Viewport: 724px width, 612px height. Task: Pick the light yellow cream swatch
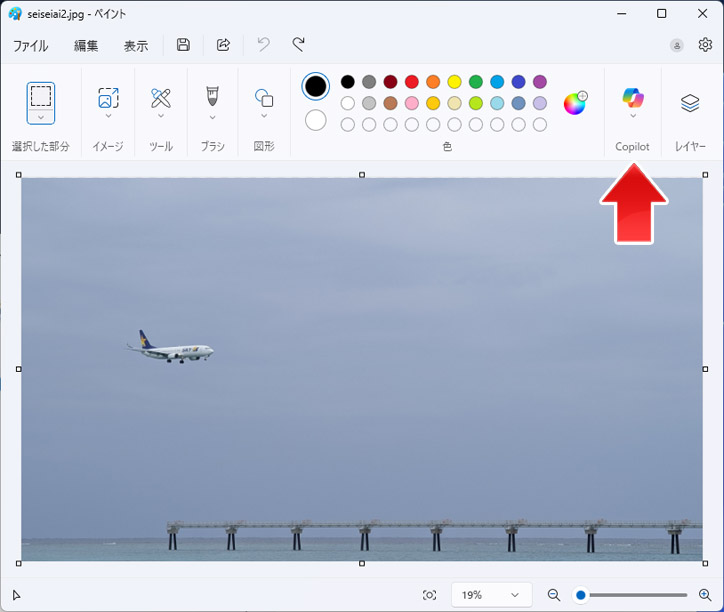click(454, 103)
